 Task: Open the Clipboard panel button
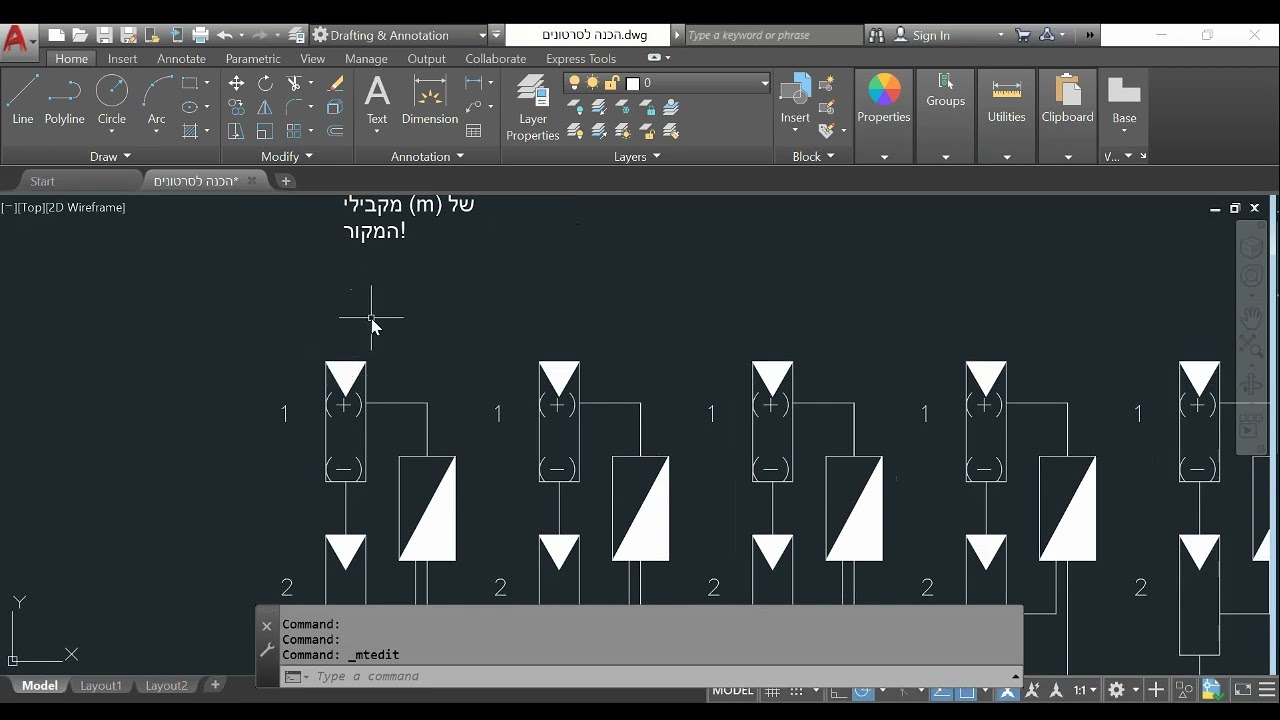tap(1068, 100)
